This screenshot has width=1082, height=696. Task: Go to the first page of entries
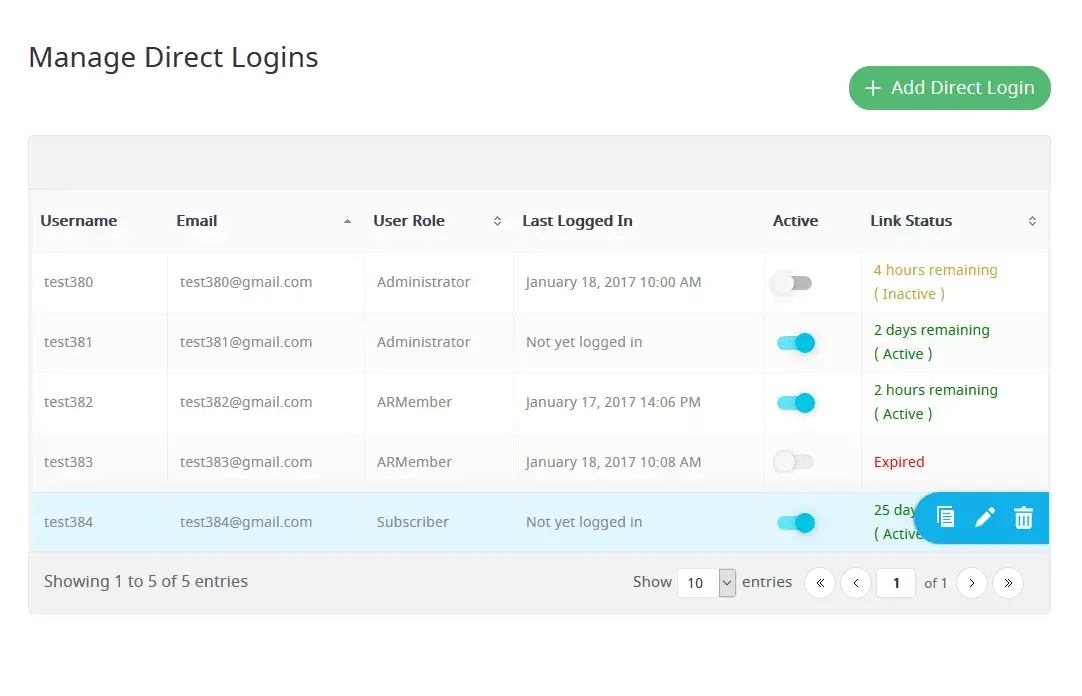[x=820, y=582]
